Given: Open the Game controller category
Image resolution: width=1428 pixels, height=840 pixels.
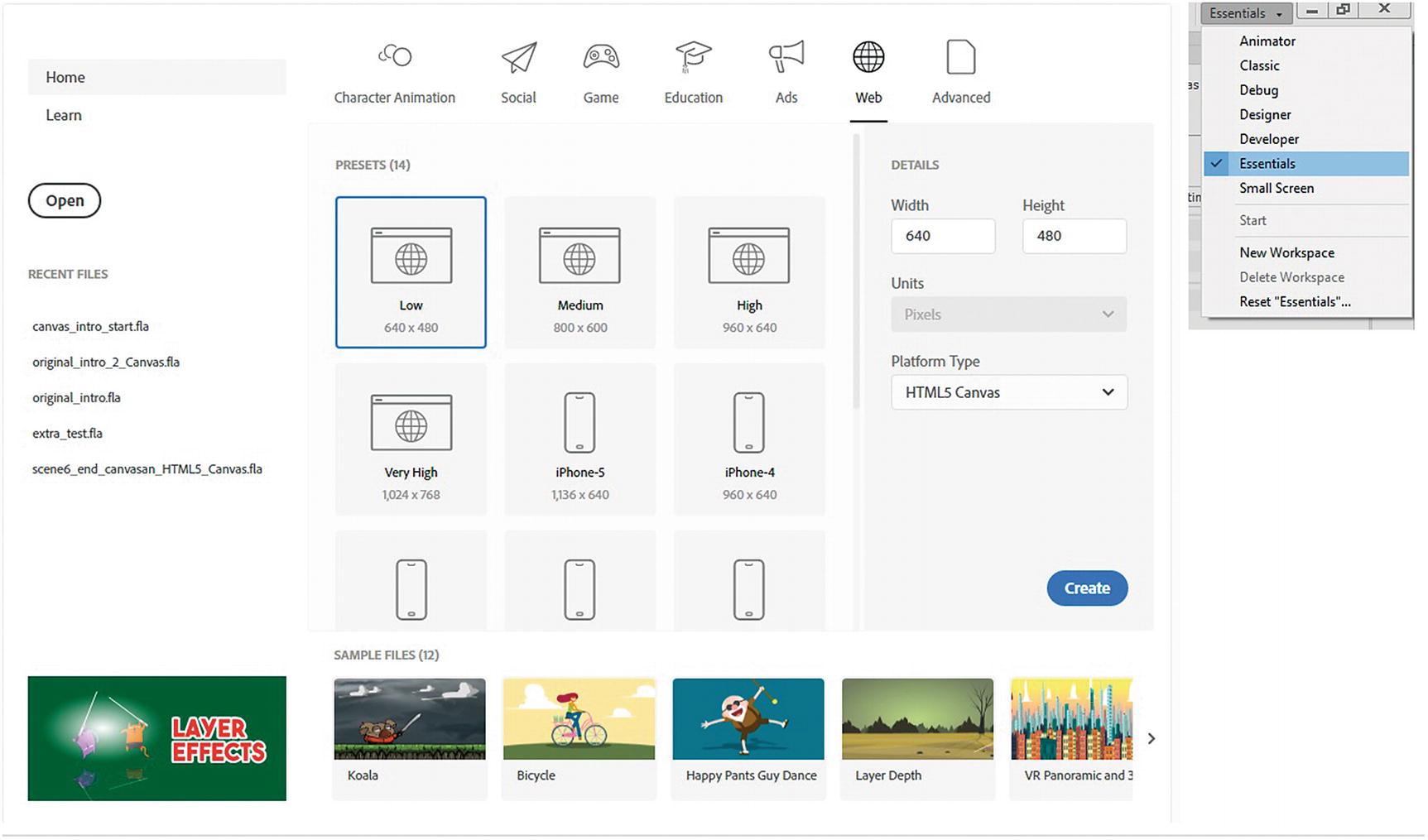Looking at the screenshot, I should tap(601, 57).
